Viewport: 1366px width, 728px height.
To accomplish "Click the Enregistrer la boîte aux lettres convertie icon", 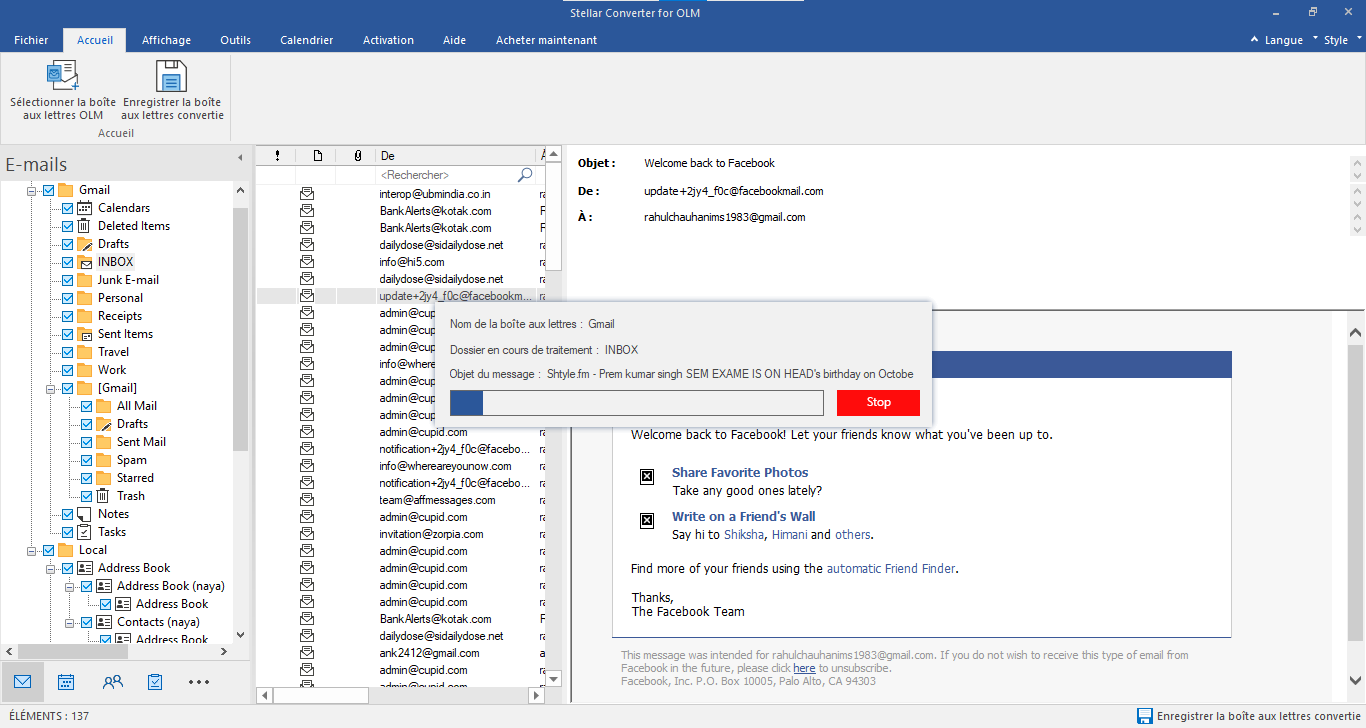I will pos(170,75).
